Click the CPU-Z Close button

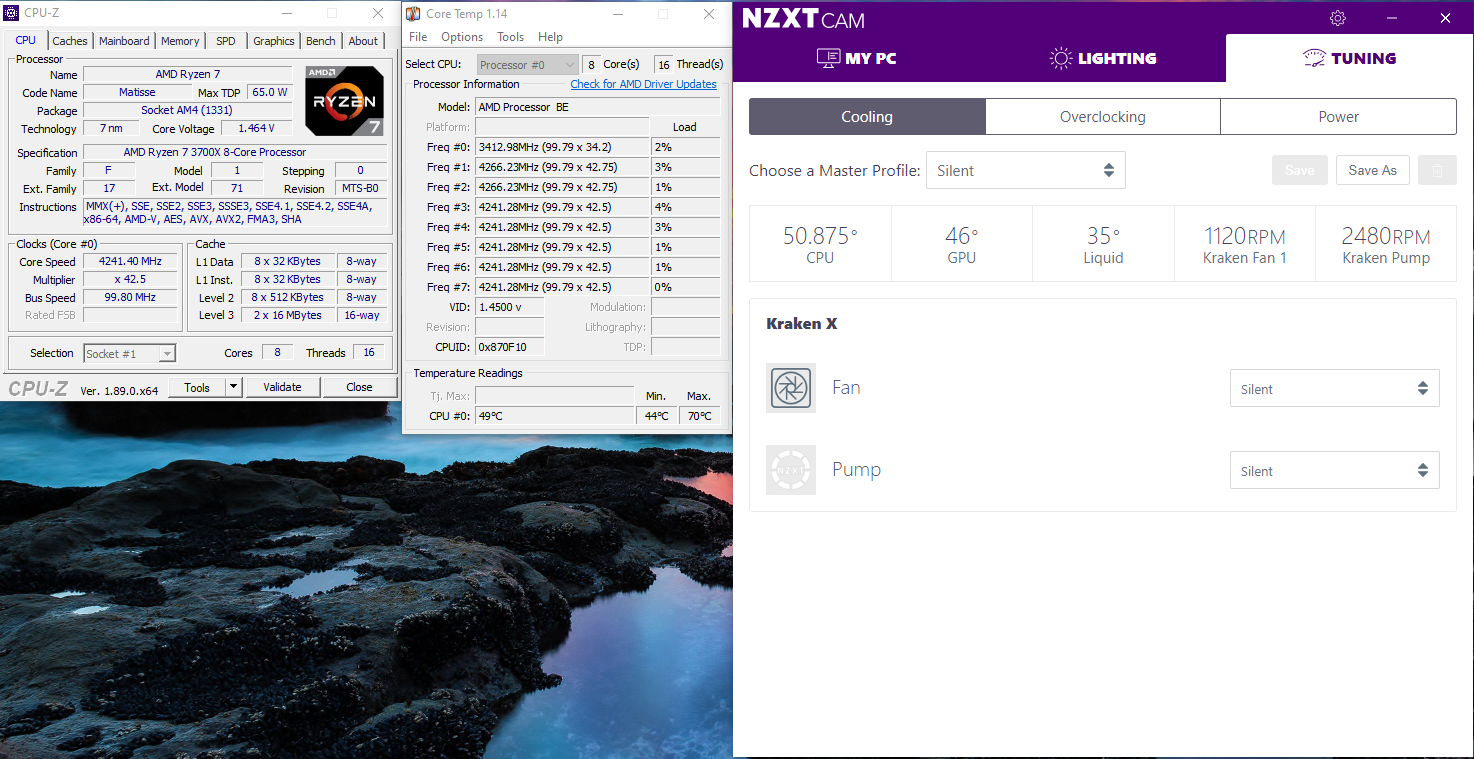point(359,387)
